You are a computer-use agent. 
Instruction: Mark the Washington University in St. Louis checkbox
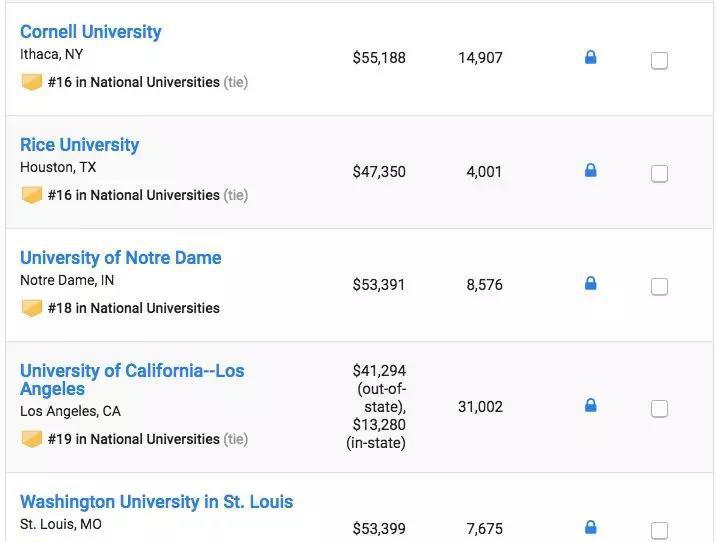(659, 530)
